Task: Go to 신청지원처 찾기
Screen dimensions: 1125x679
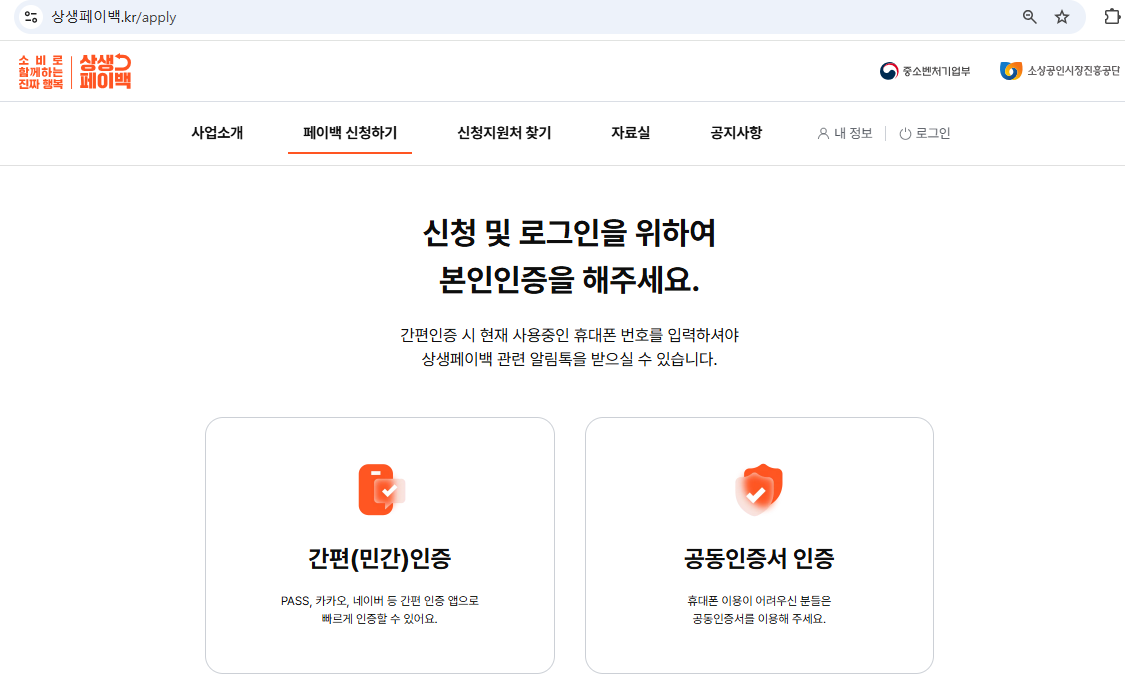Action: [x=504, y=132]
